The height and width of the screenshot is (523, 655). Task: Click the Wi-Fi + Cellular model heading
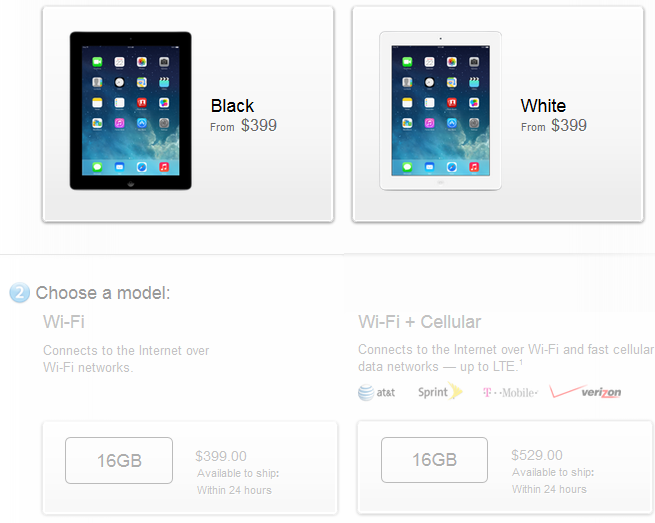click(420, 322)
